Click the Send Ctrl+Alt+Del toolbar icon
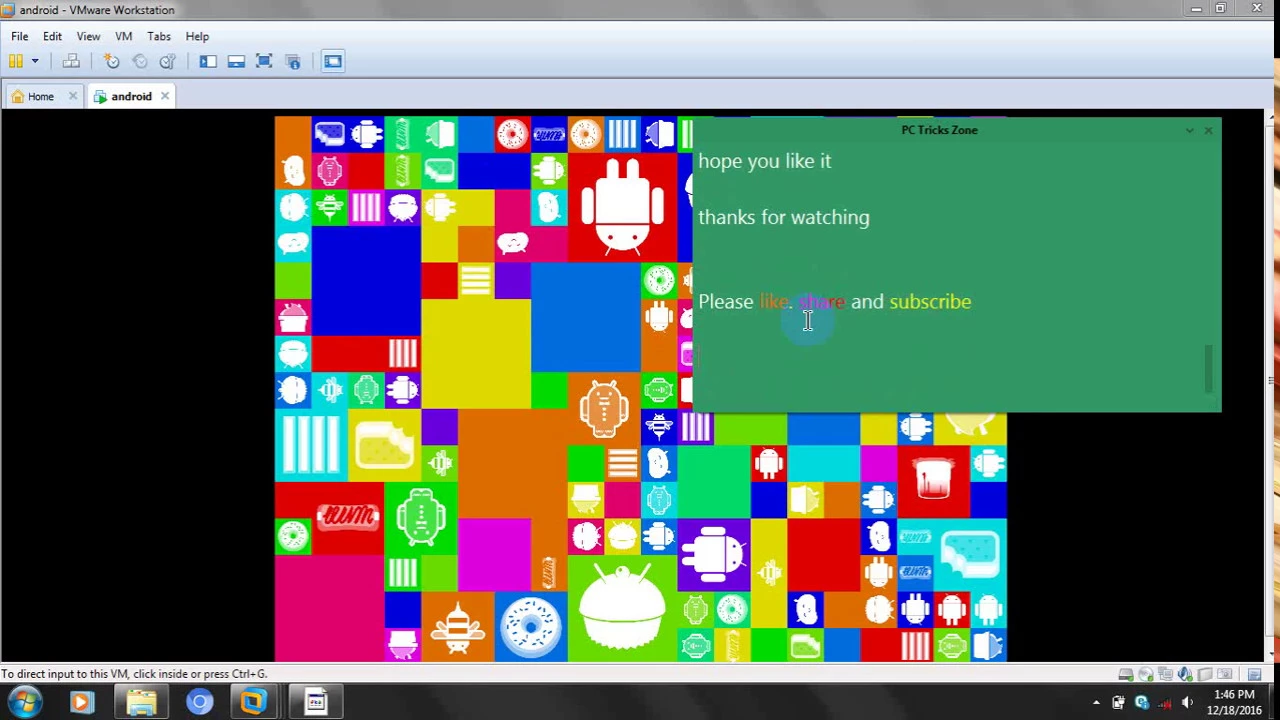The width and height of the screenshot is (1280, 720). [71, 61]
